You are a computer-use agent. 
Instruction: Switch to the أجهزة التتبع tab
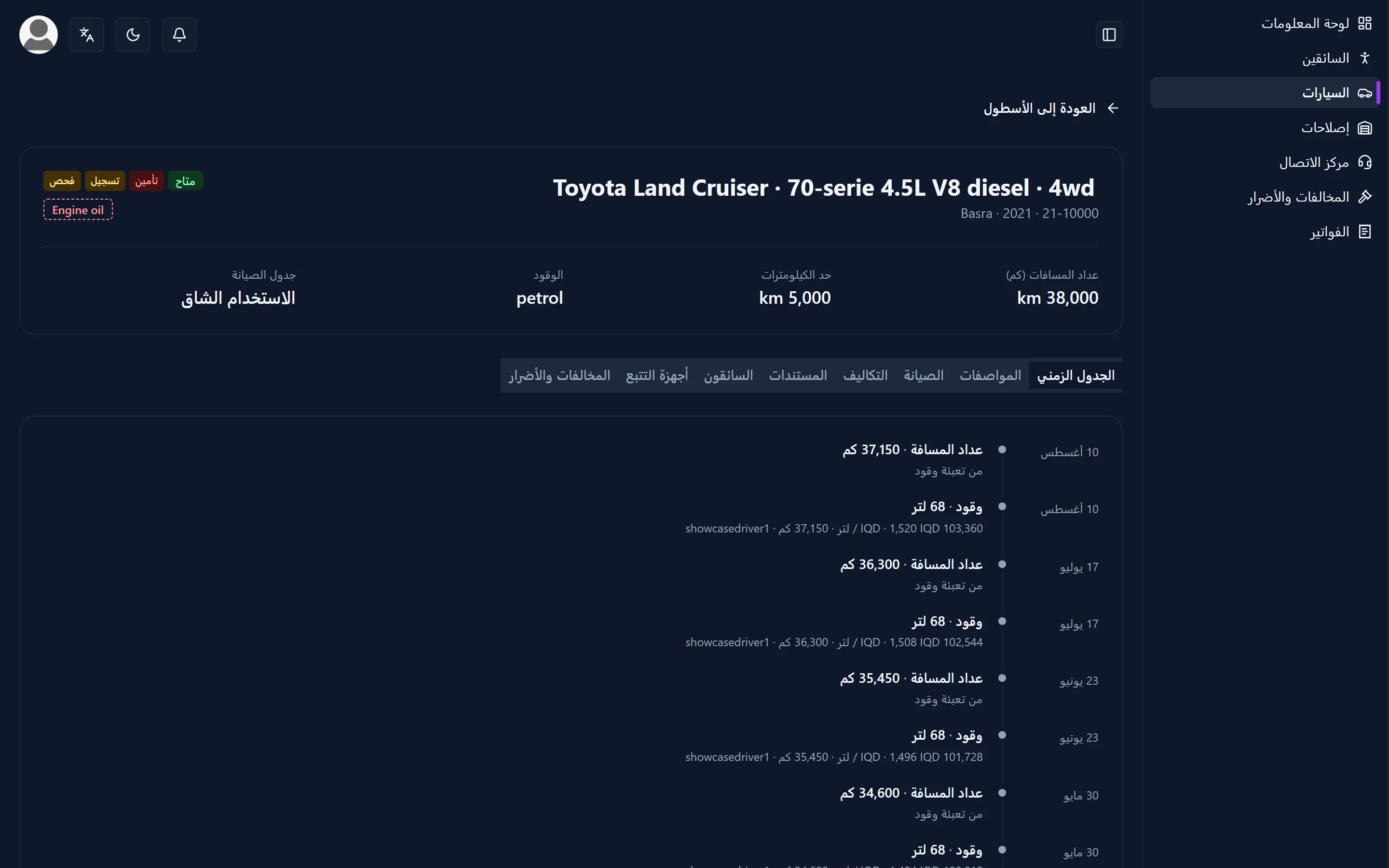point(656,376)
